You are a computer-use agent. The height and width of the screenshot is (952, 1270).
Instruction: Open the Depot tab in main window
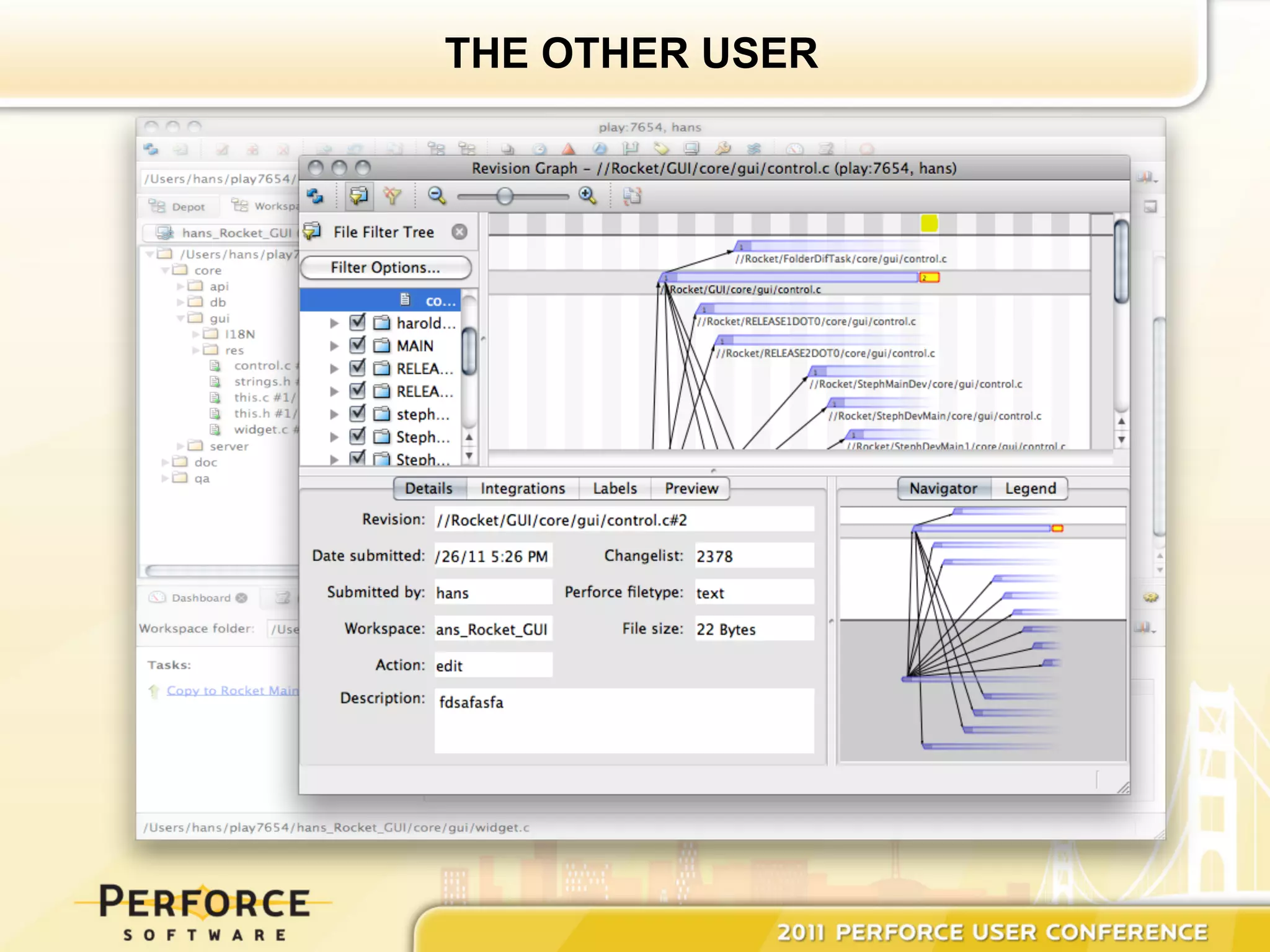tap(177, 207)
